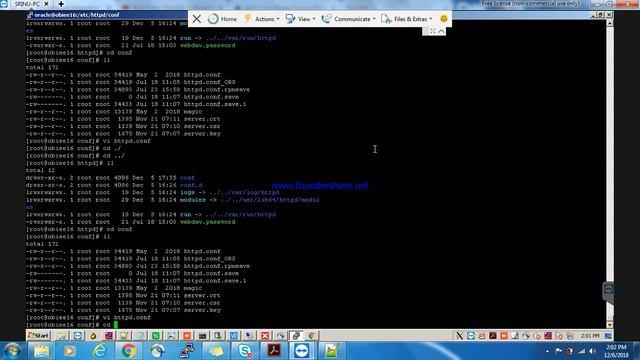Viewport: 640px width, 360px height.
Task: Click the remote tray TeamViewer icon
Action: [x=471, y=336]
